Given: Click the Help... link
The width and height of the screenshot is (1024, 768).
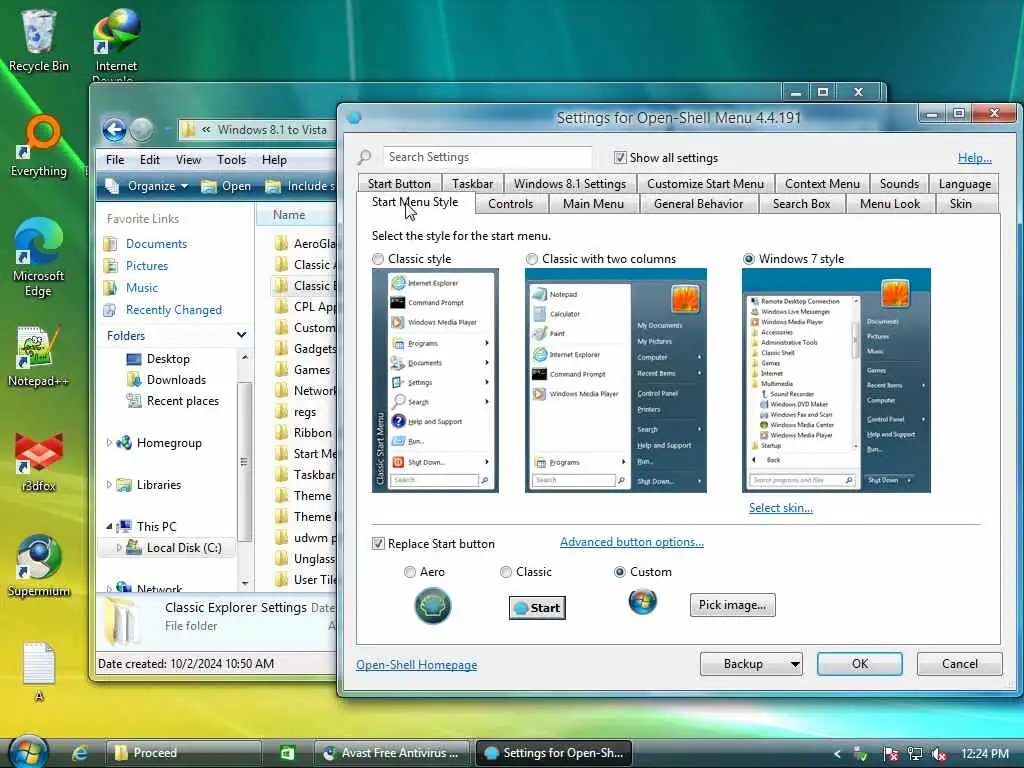Looking at the screenshot, I should 974,157.
